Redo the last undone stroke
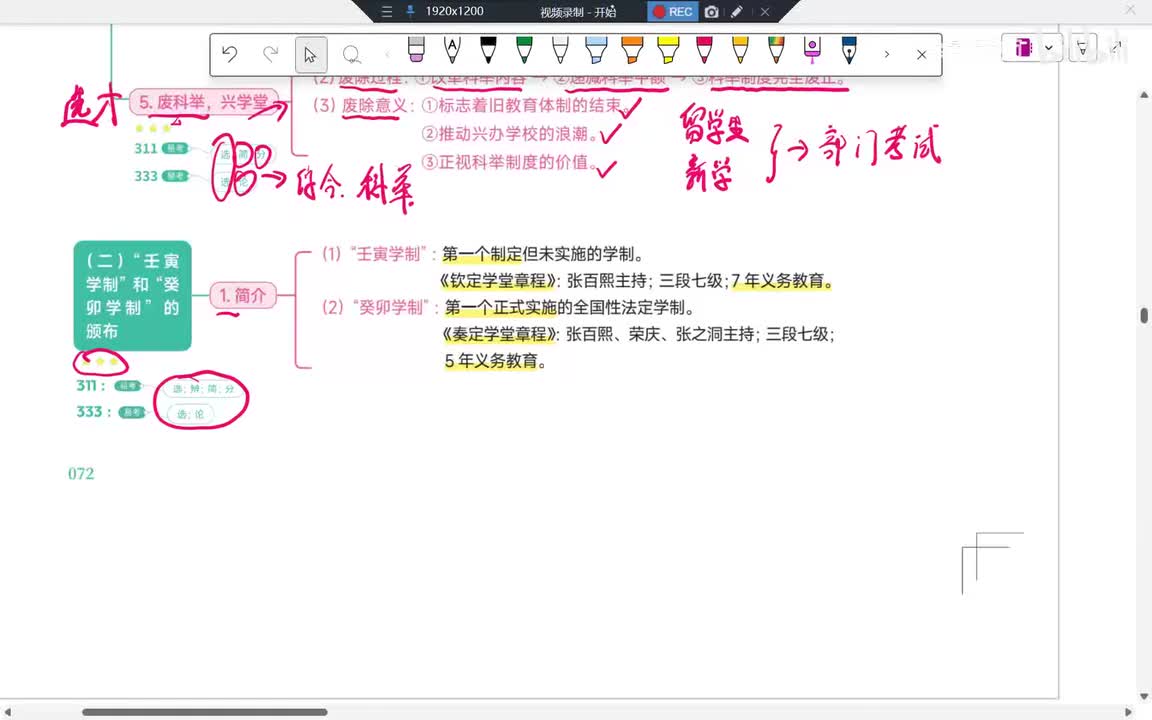1152x720 pixels. pyautogui.click(x=270, y=54)
